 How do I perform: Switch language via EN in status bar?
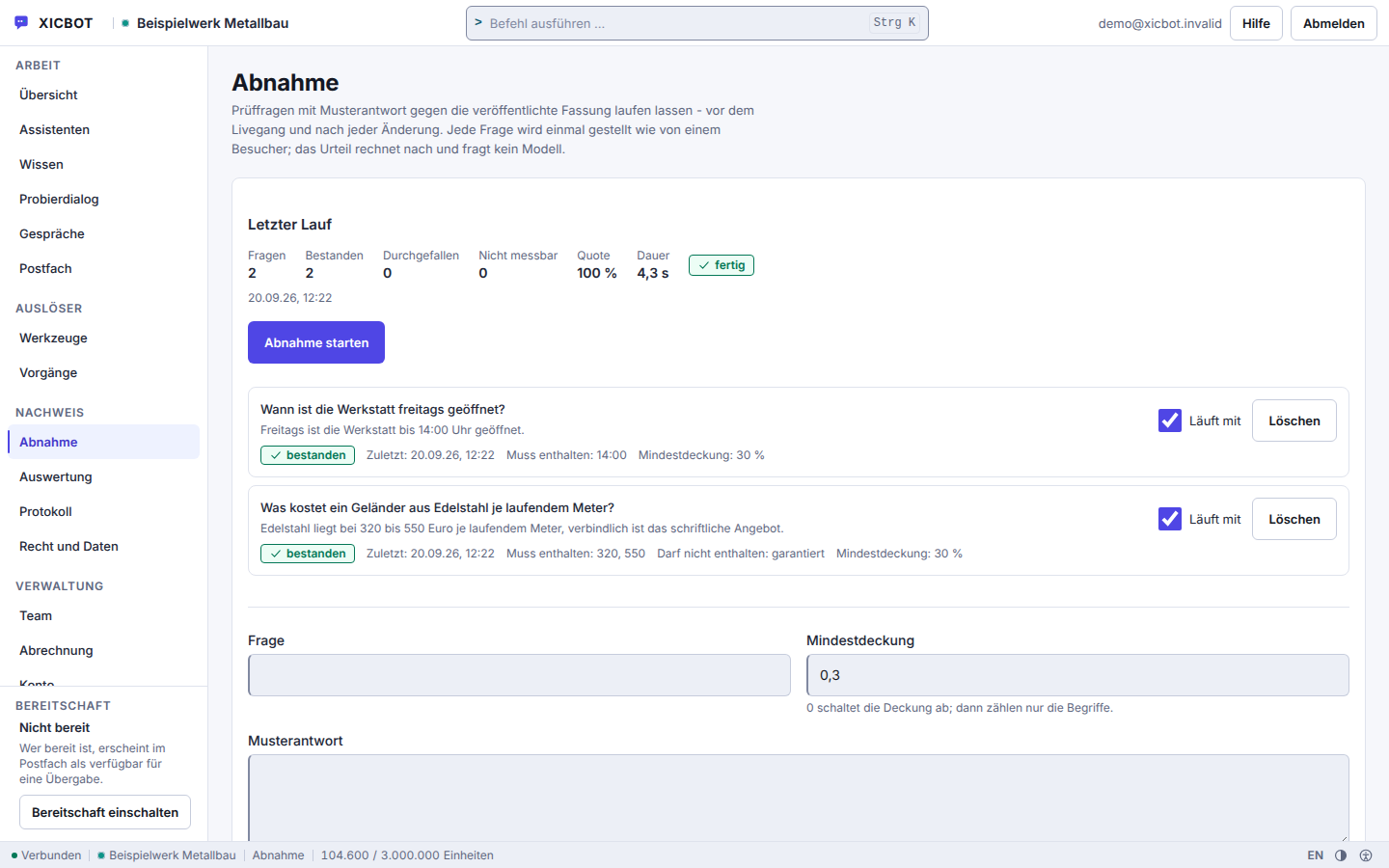pos(1316,855)
